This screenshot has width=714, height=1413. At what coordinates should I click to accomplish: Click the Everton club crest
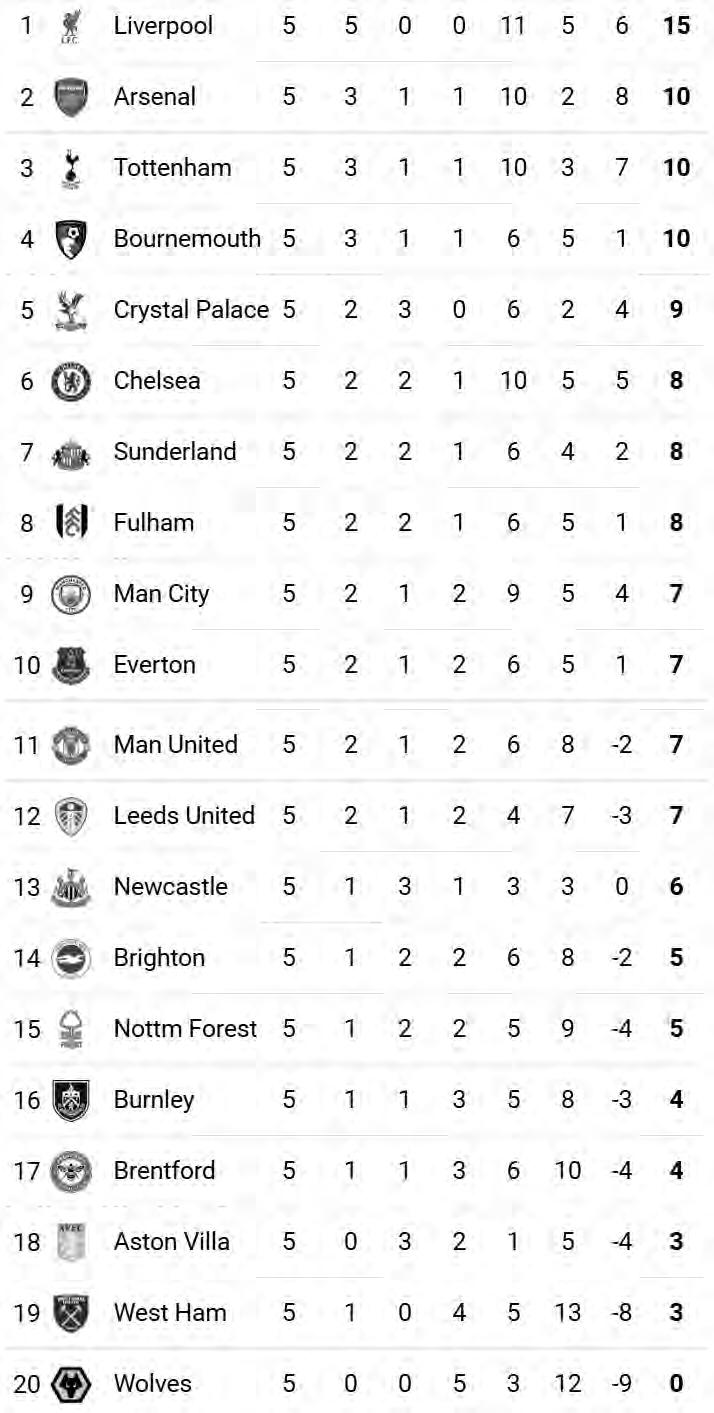[x=70, y=665]
